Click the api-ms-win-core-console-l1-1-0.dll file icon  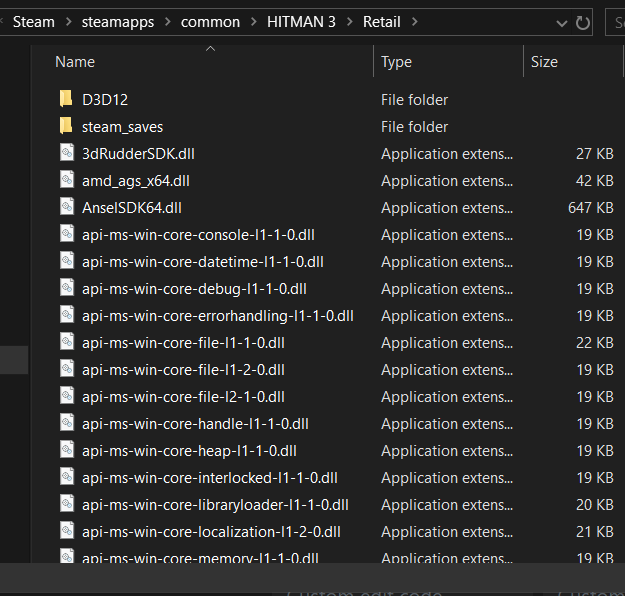pyautogui.click(x=67, y=233)
